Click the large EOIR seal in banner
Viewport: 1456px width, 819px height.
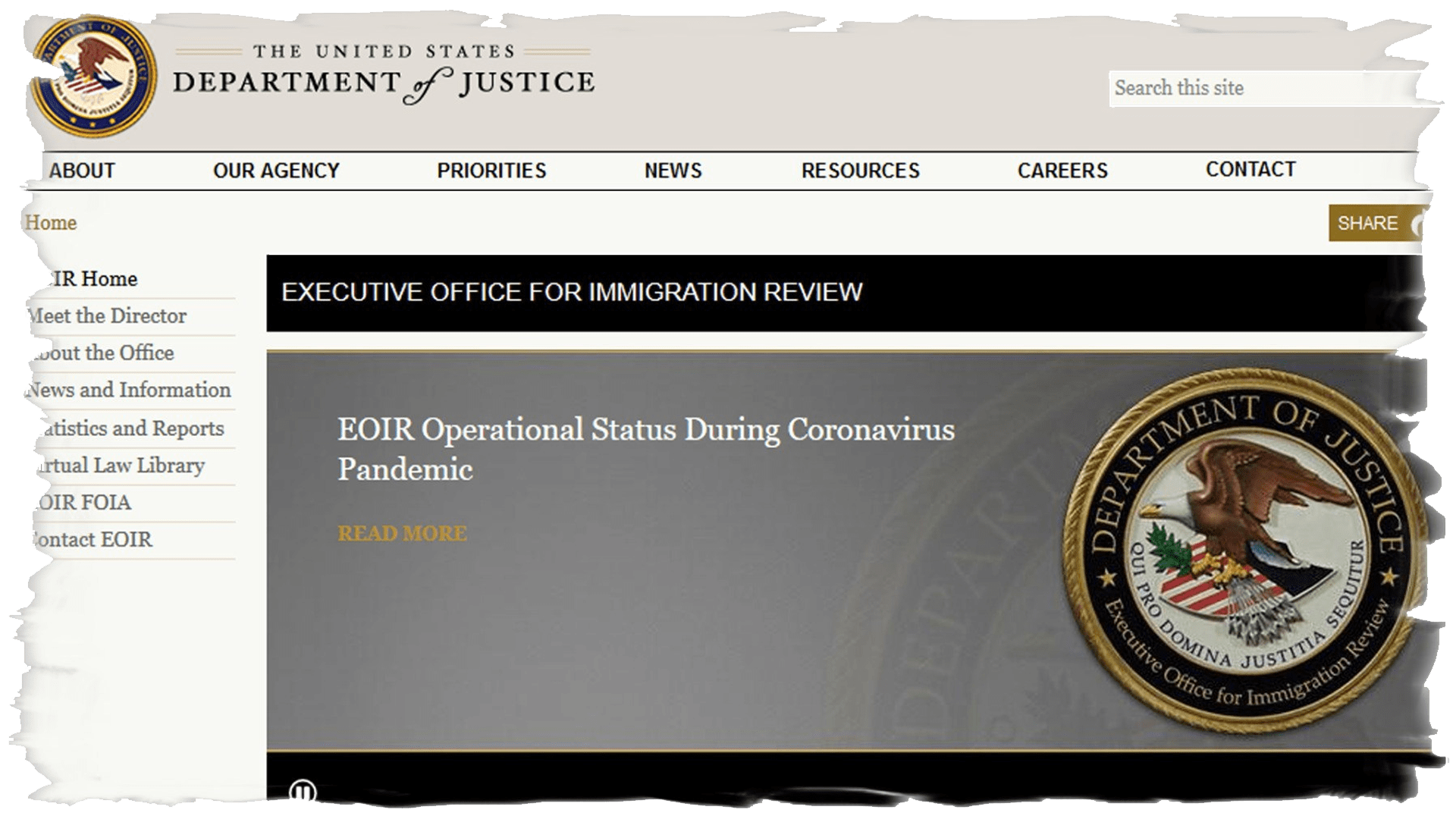tap(1244, 551)
